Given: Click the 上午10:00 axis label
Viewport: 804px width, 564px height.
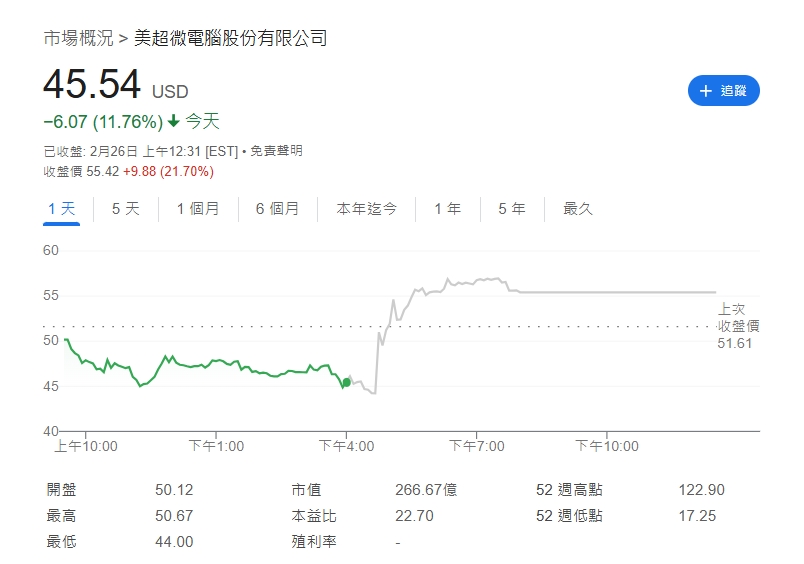Looking at the screenshot, I should pyautogui.click(x=86, y=446).
